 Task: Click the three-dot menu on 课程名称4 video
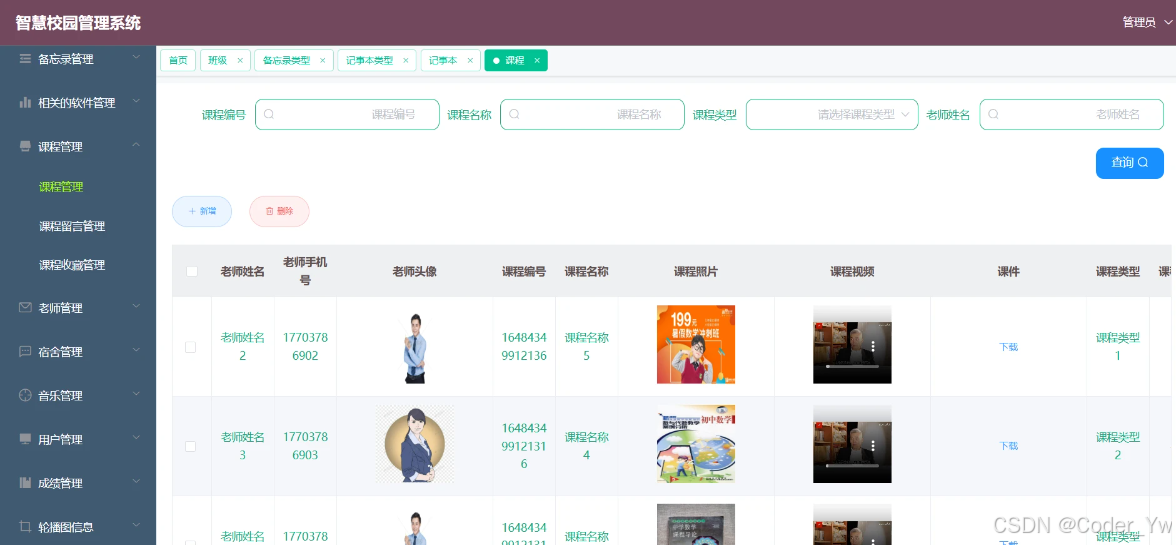[873, 446]
